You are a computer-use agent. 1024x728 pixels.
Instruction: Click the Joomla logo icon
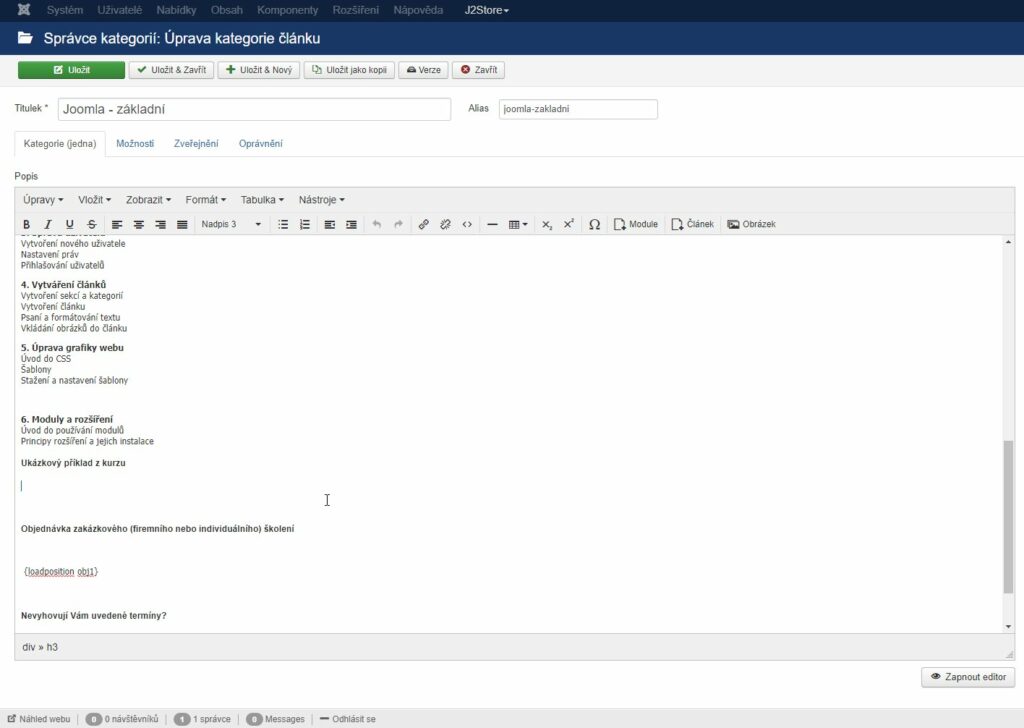click(24, 10)
